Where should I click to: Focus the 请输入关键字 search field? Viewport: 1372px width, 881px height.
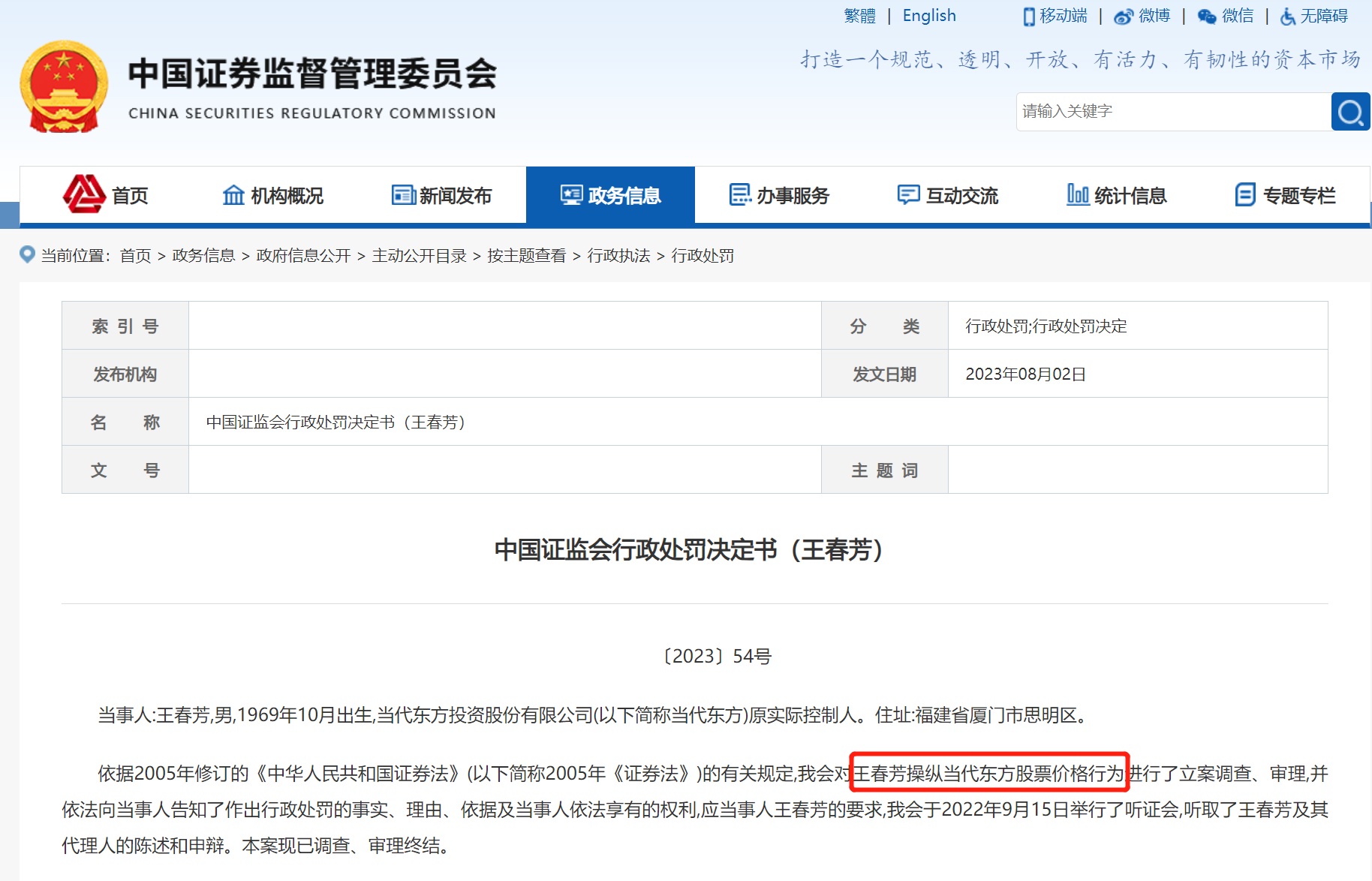tap(1174, 112)
